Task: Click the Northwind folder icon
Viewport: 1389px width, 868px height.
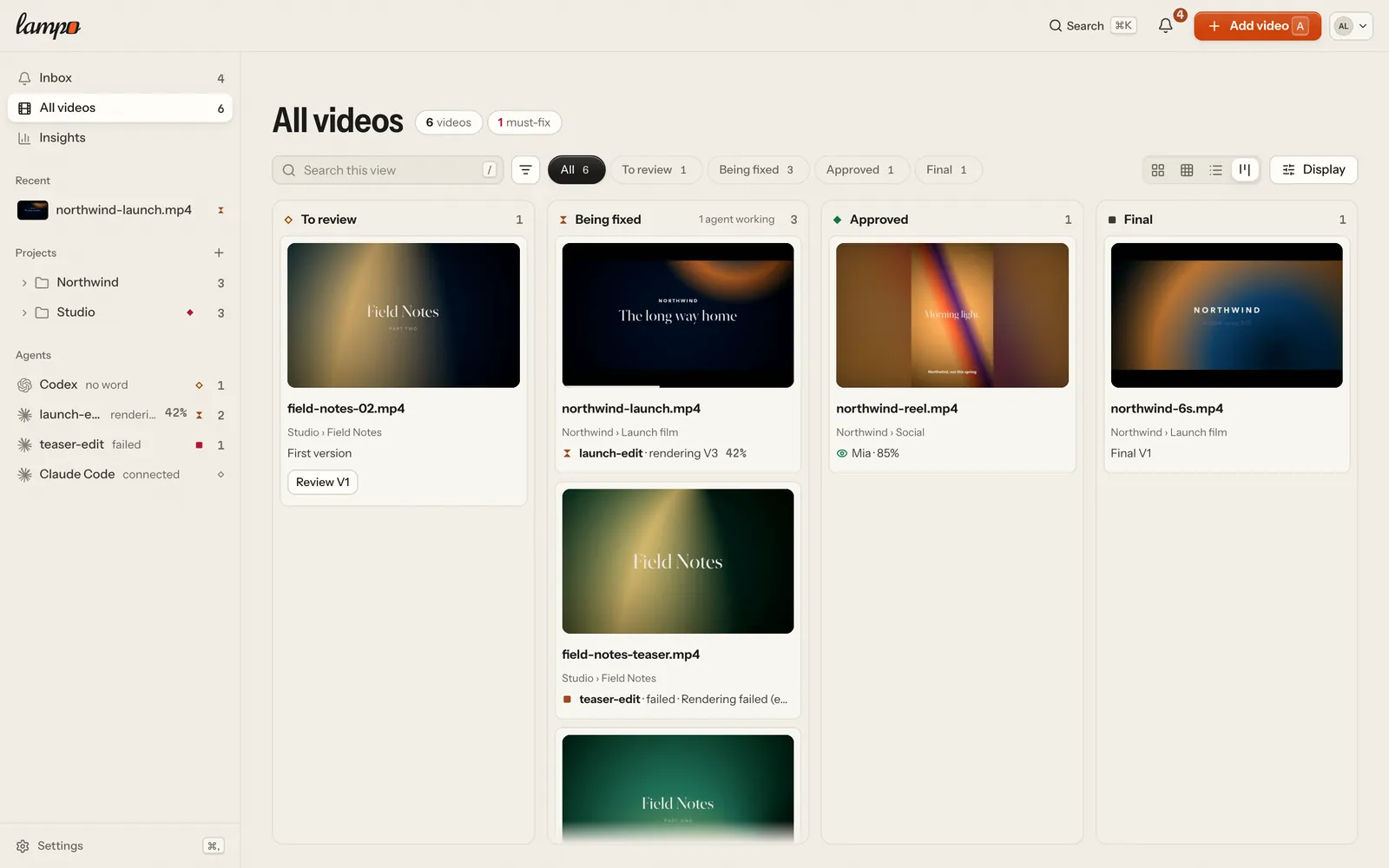Action: point(42,283)
